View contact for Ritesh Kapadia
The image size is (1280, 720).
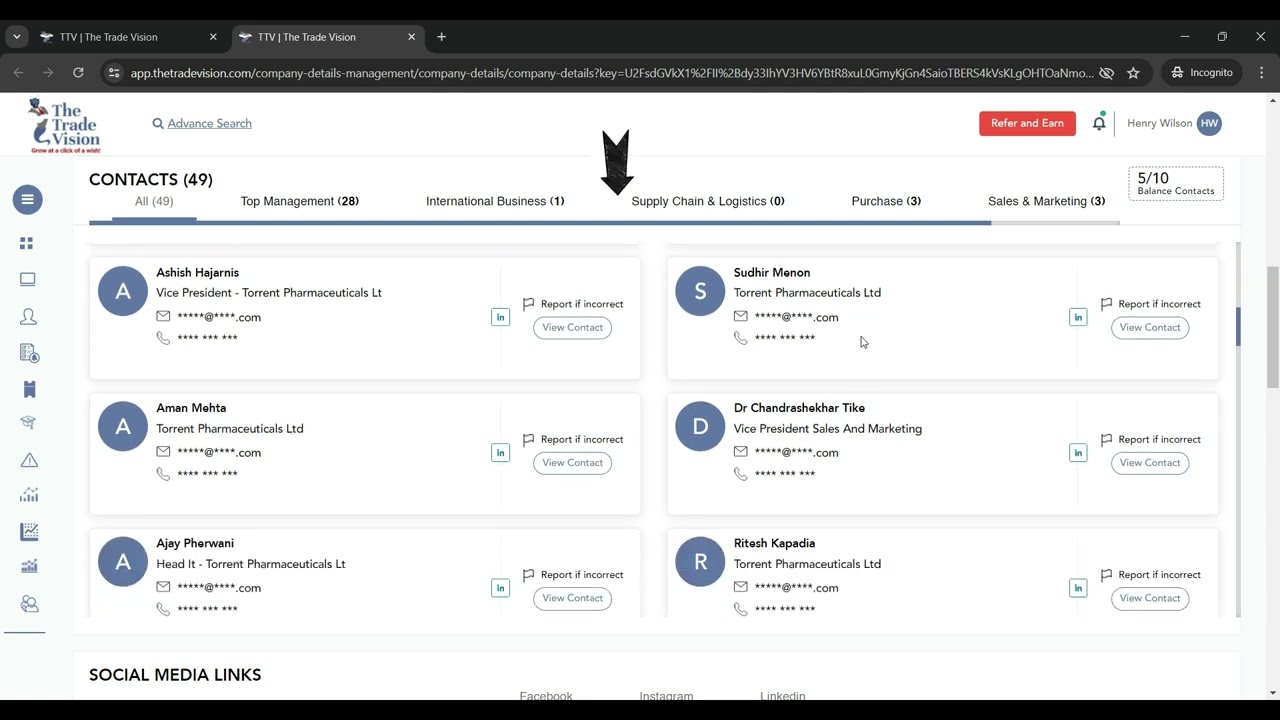tap(1150, 598)
